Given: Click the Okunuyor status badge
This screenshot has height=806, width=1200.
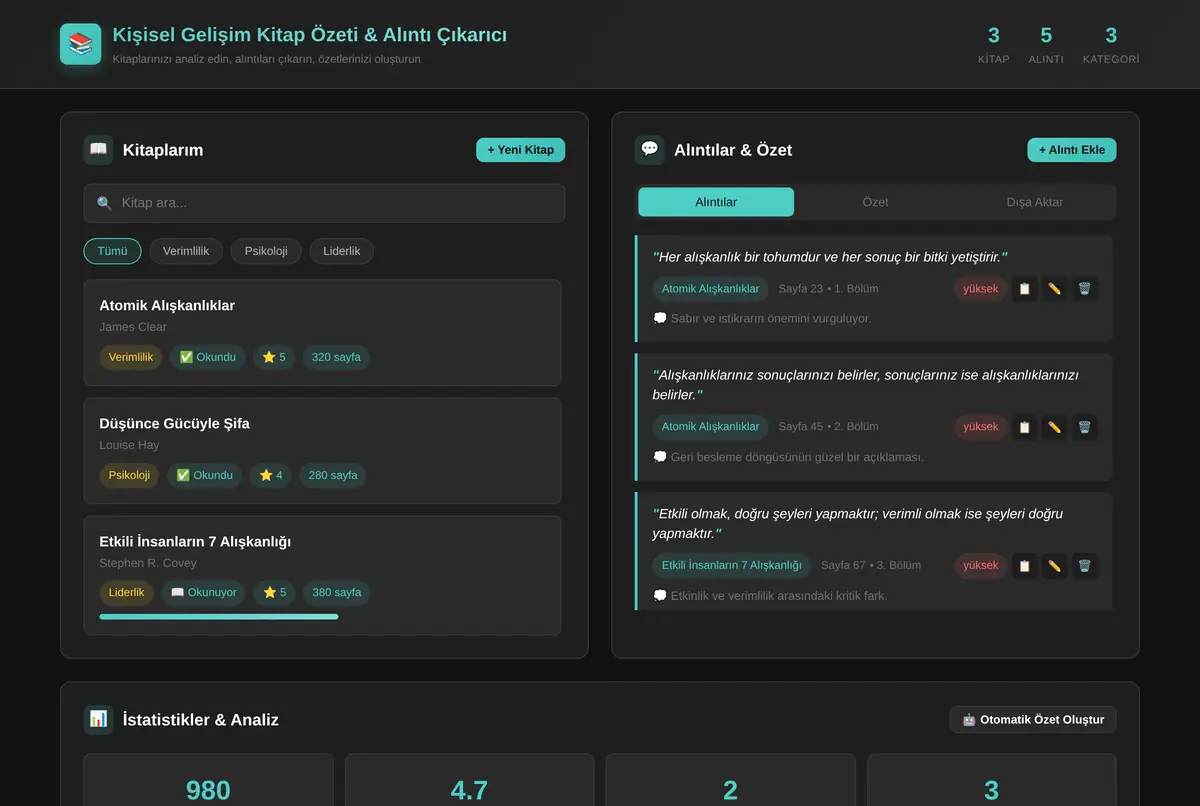Looking at the screenshot, I should pos(204,593).
